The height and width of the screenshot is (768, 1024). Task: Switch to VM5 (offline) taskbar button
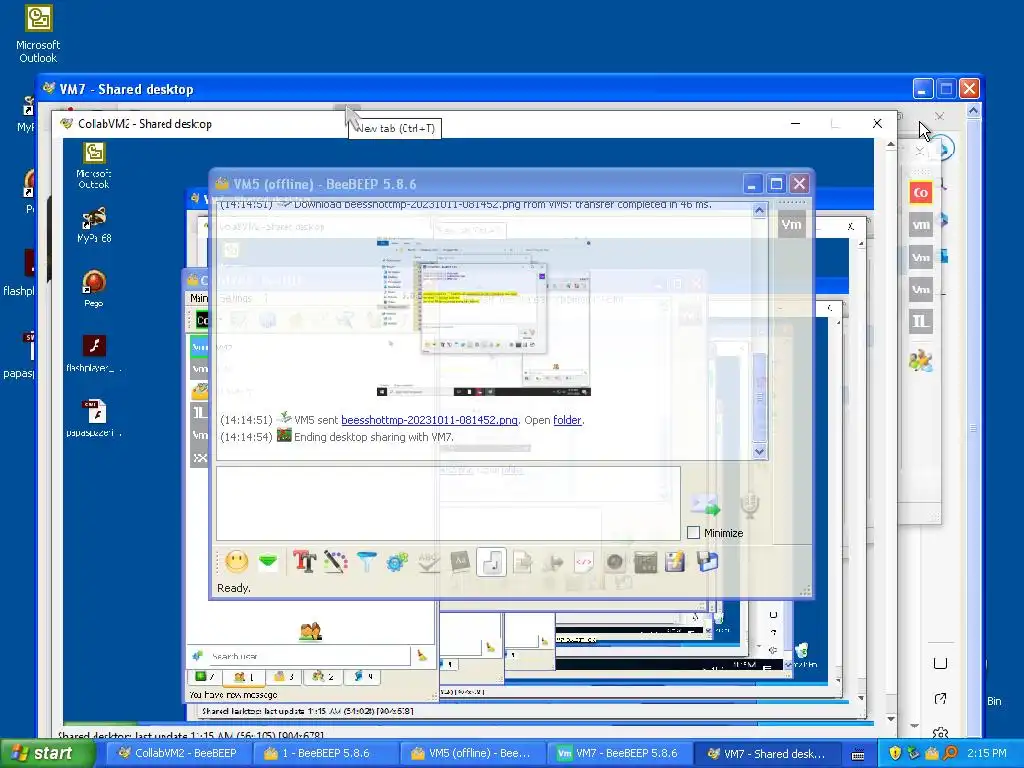point(471,753)
